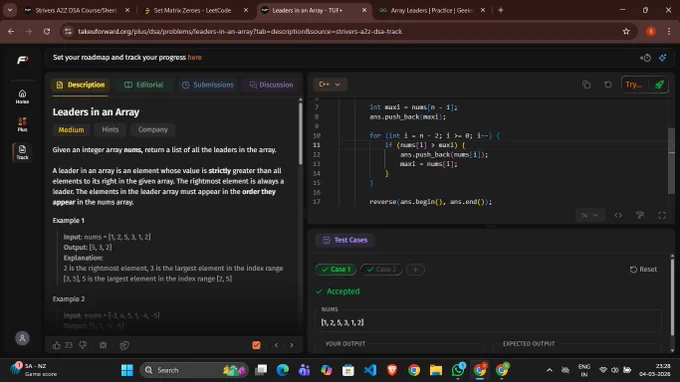The height and width of the screenshot is (382, 680).
Task: Expand the editor to fullscreen
Action: (662, 215)
